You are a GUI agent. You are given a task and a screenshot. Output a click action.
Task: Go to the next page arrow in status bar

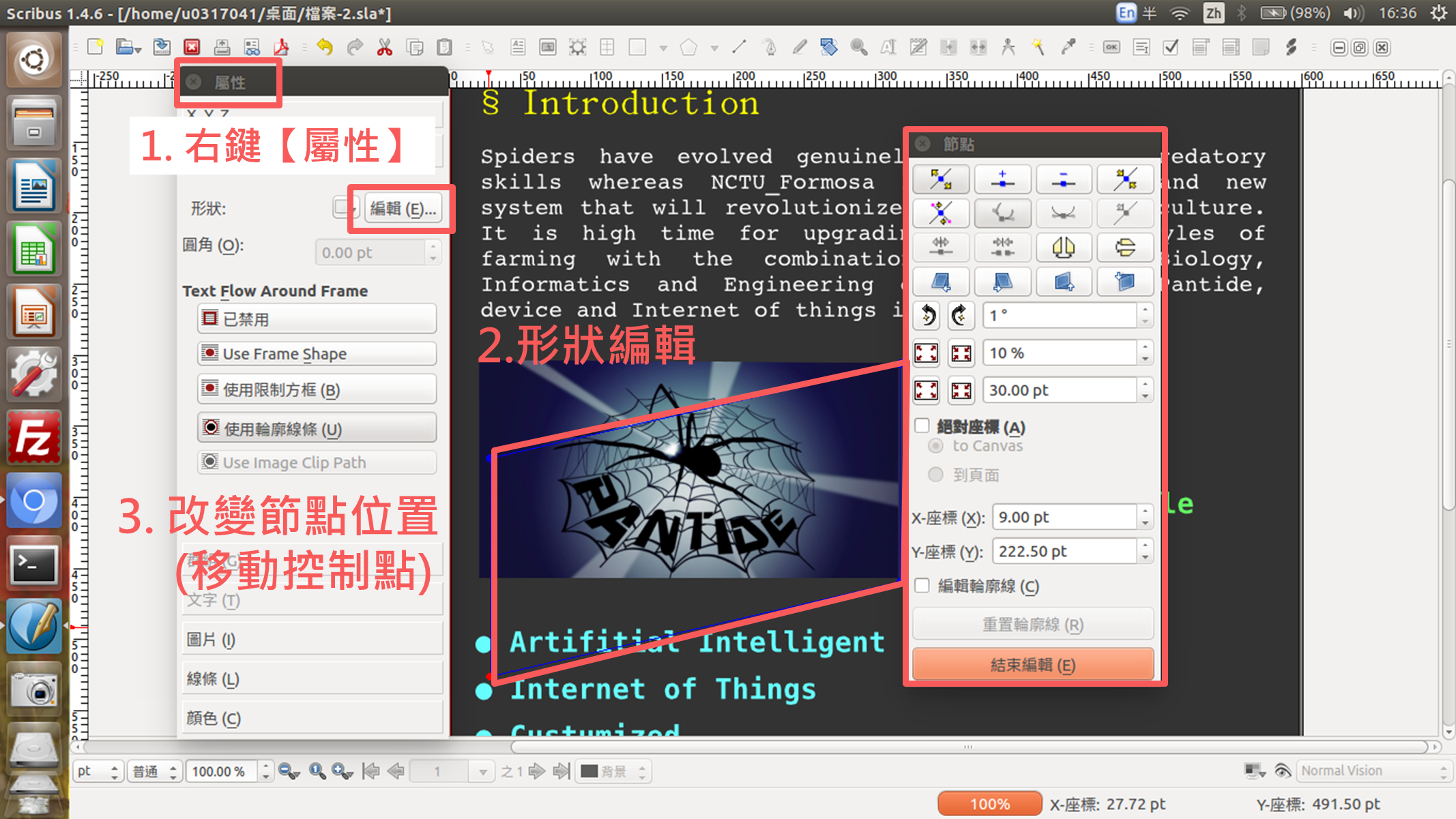537,771
